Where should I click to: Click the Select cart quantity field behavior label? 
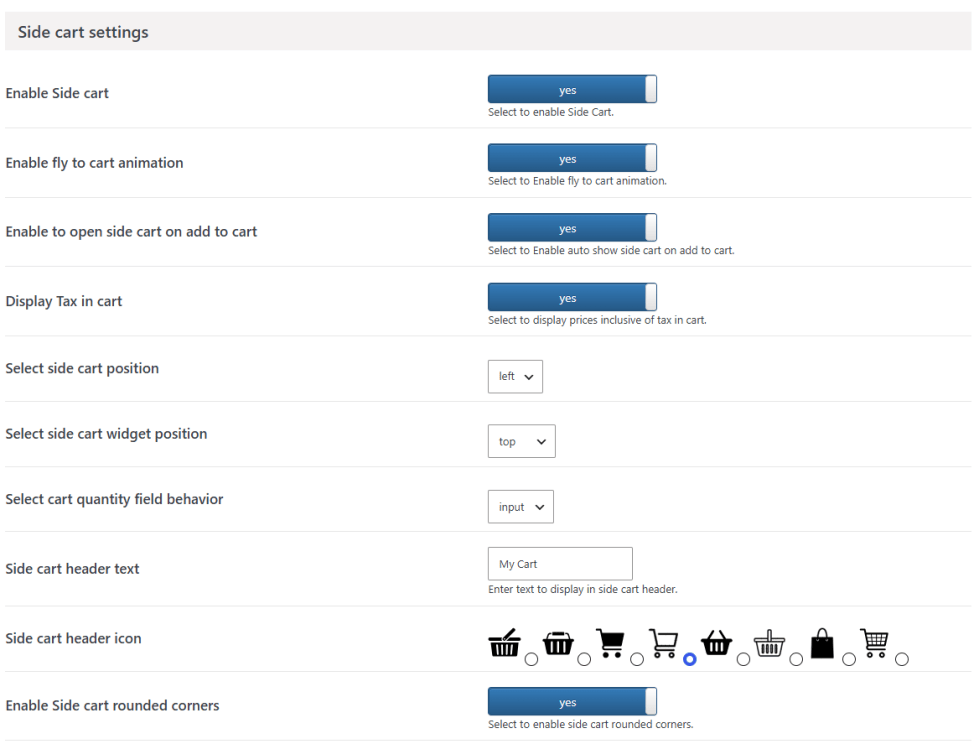114,499
